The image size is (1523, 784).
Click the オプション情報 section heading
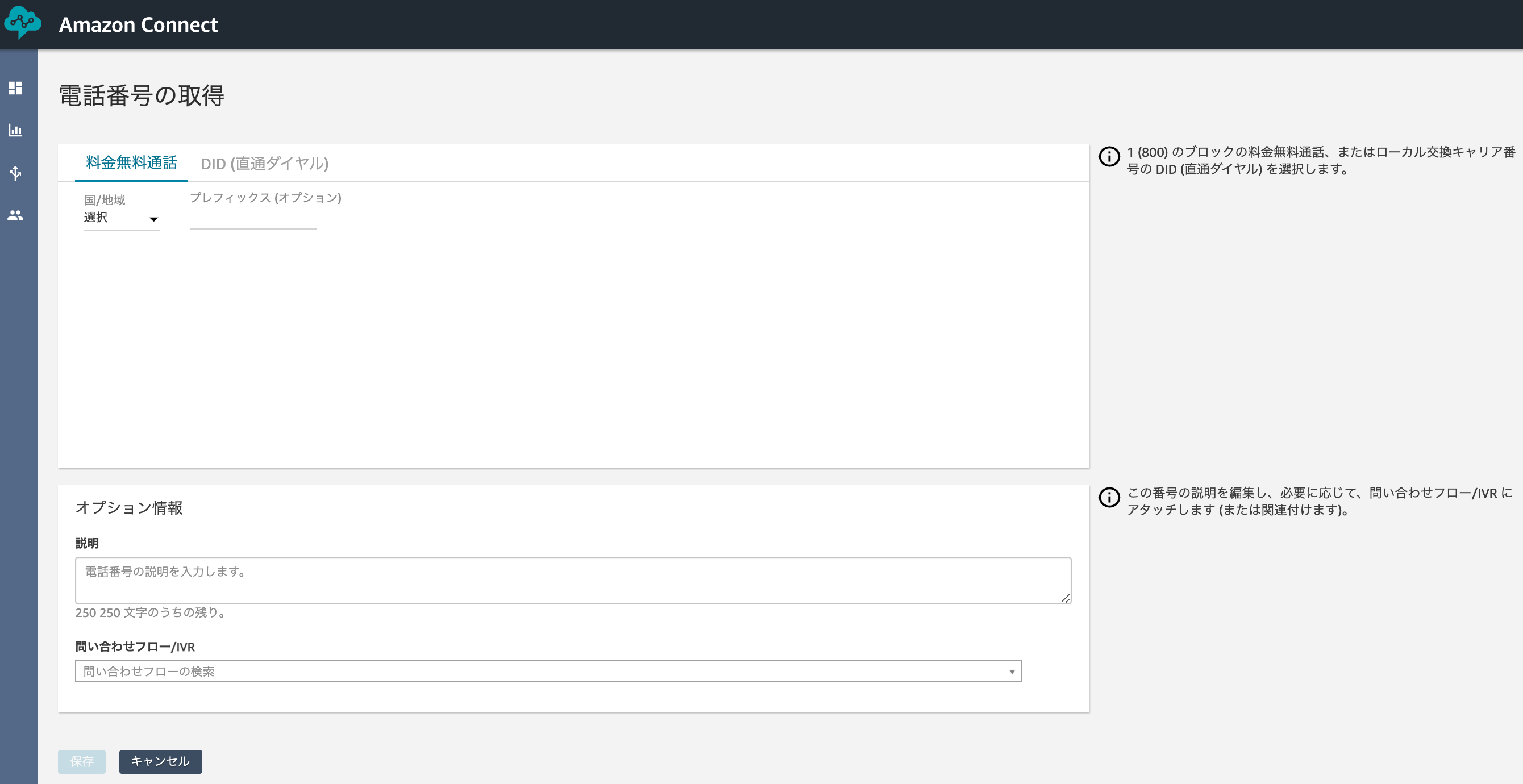129,507
